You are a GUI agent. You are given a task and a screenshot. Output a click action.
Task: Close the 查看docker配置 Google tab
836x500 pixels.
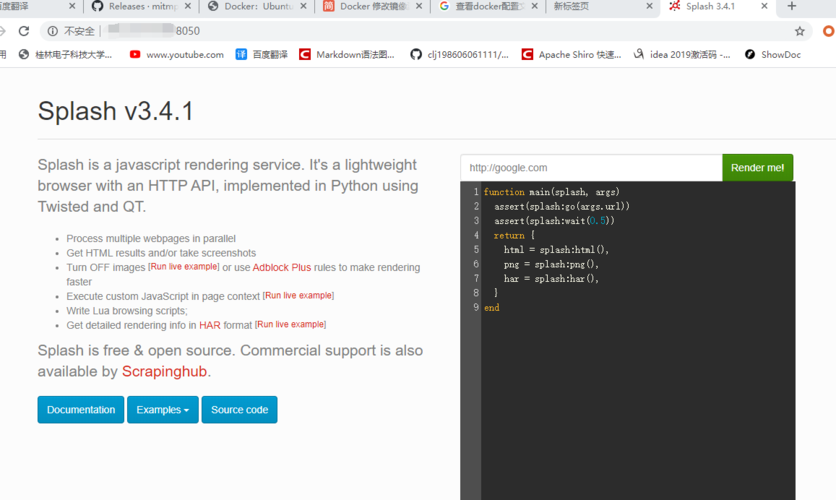click(x=534, y=6)
